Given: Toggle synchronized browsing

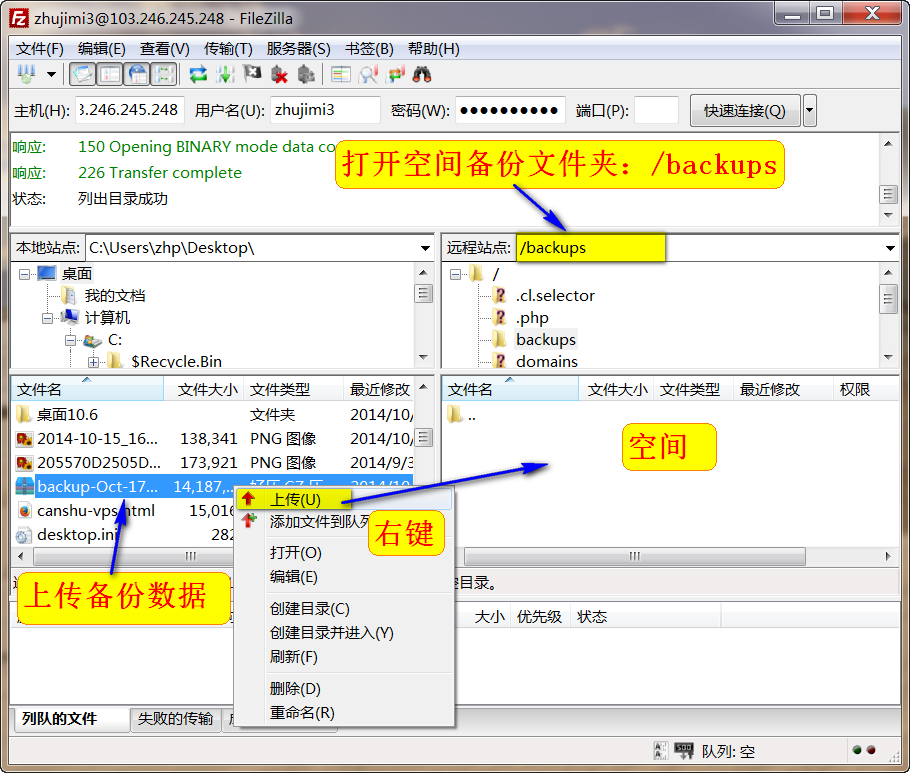Looking at the screenshot, I should pos(396,74).
